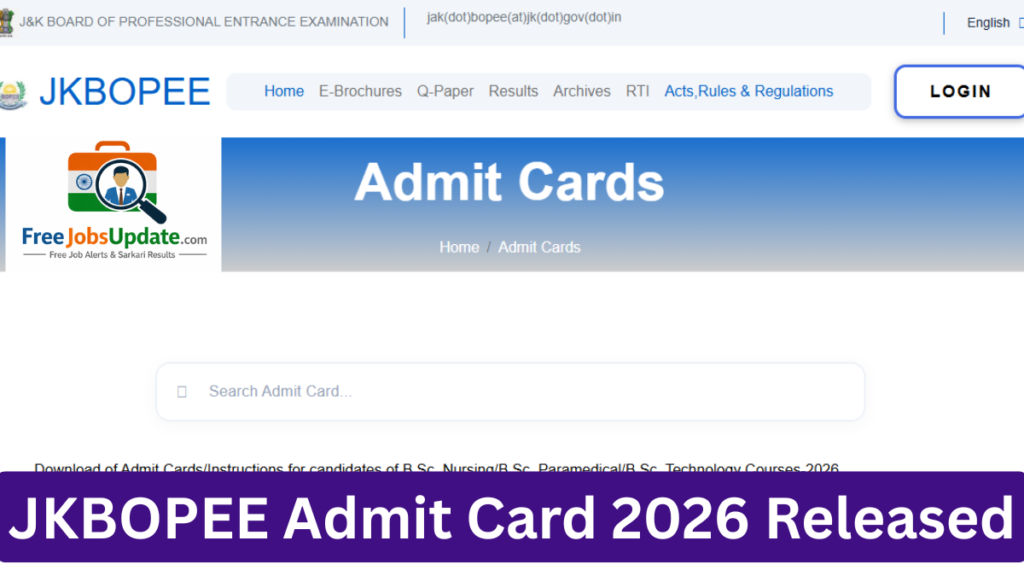Open the Archives menu item
Image resolution: width=1024 pixels, height=576 pixels.
[x=582, y=91]
